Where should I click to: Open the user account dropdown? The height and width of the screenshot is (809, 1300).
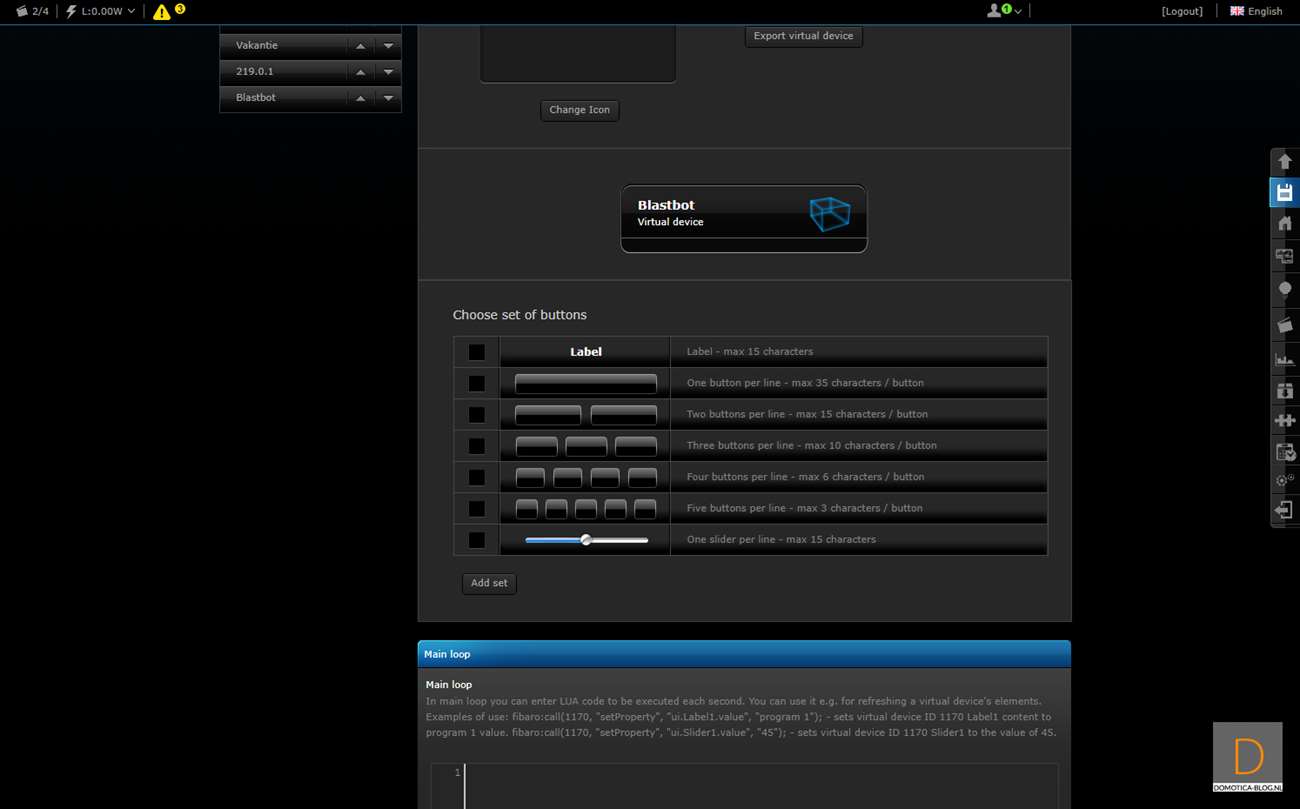[1004, 11]
